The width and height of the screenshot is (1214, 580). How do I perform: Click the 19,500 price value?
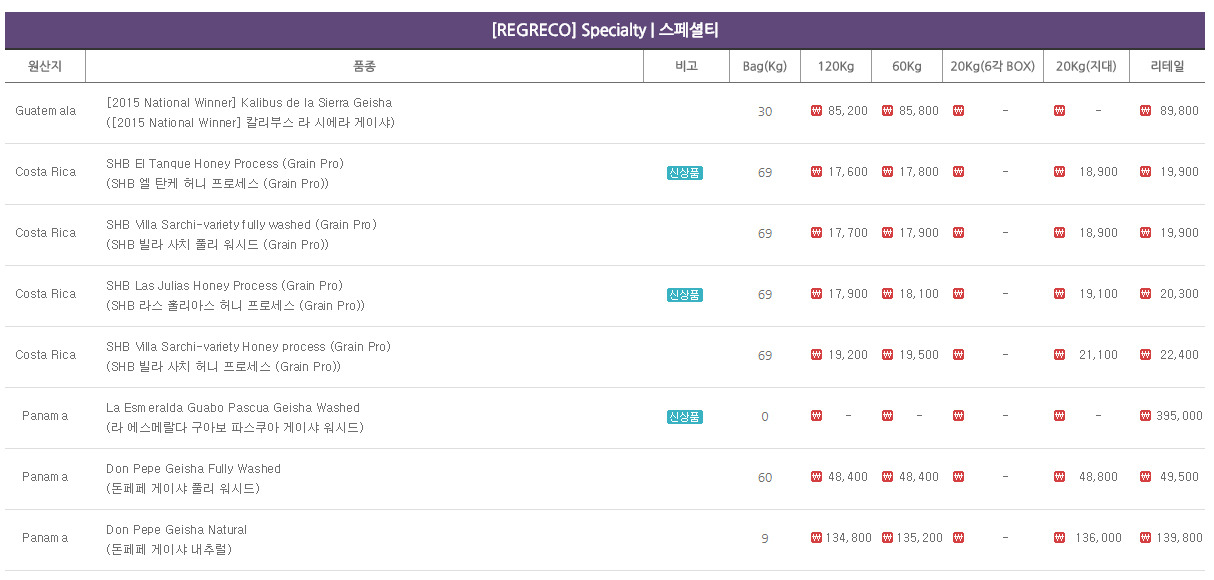[x=919, y=355]
